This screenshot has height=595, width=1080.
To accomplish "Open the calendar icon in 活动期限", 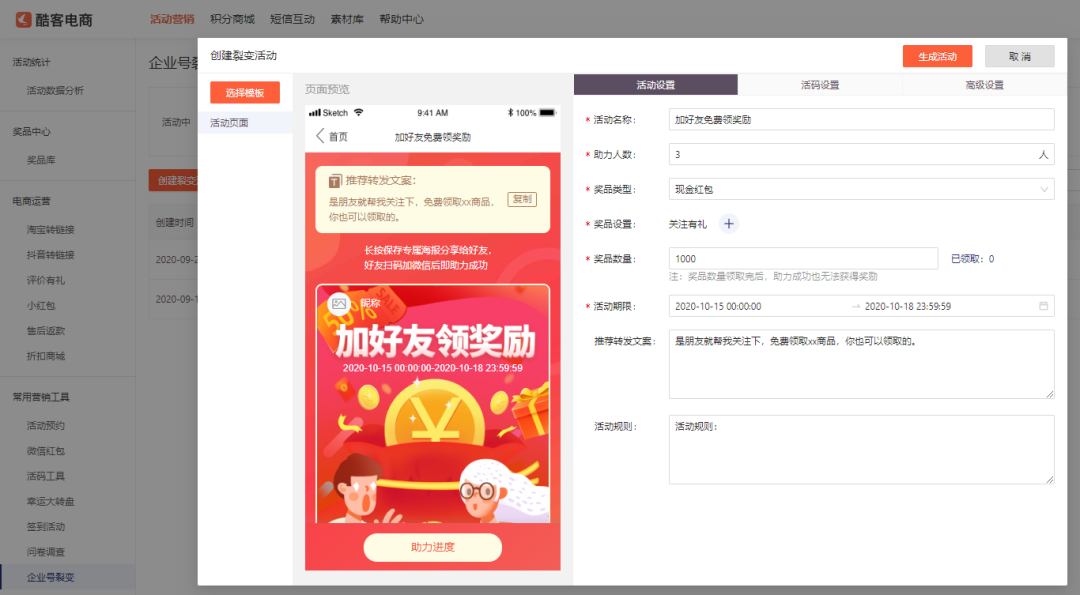I will [1043, 306].
